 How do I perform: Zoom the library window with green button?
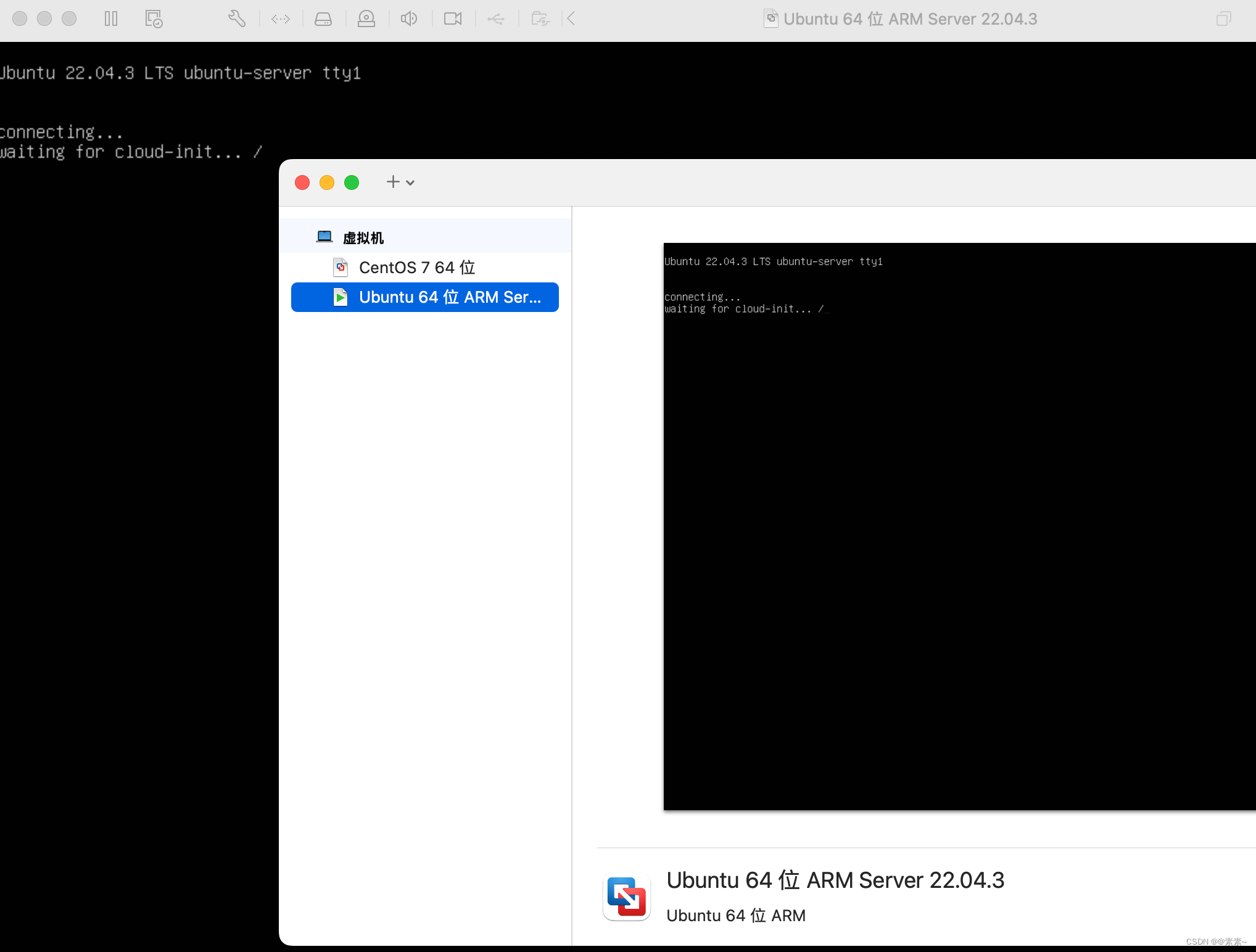(x=352, y=183)
